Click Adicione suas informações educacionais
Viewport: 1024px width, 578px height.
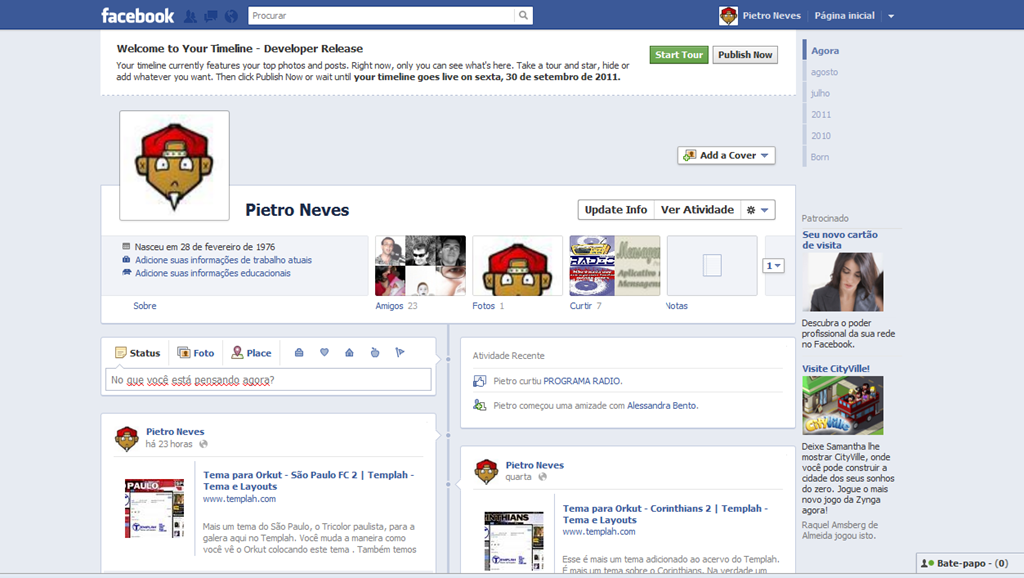213,273
